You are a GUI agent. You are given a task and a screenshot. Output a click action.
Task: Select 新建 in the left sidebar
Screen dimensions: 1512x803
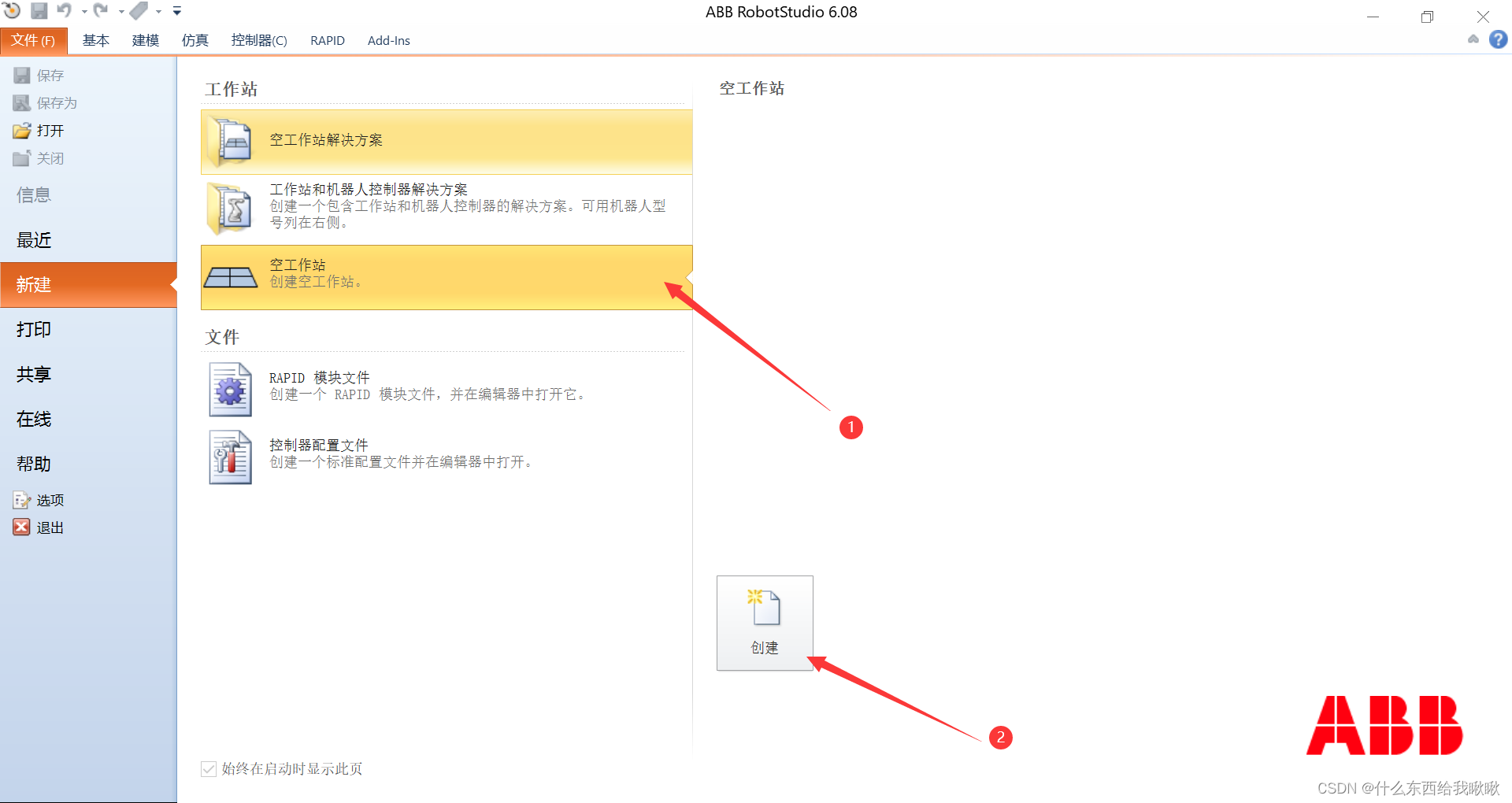coord(88,285)
